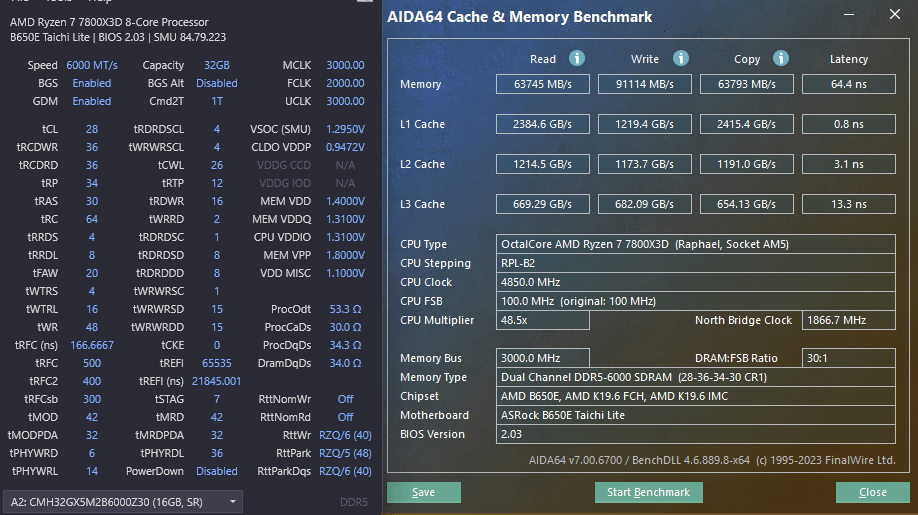
Task: Click the L3 Cache Copy 654.13 GB/s field
Action: pos(746,204)
